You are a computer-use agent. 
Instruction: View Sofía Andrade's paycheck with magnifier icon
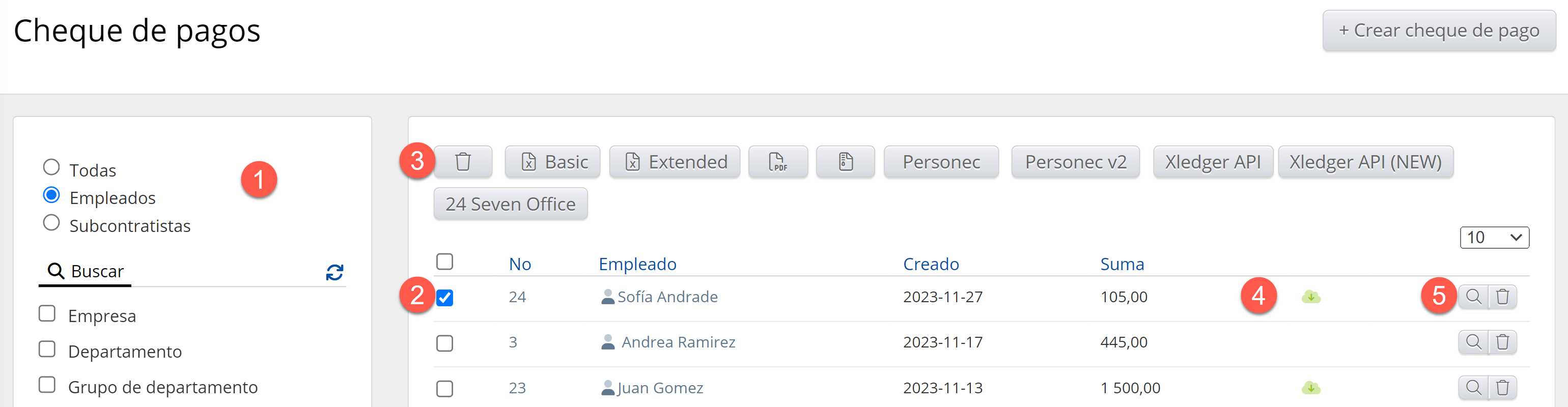[1473, 297]
